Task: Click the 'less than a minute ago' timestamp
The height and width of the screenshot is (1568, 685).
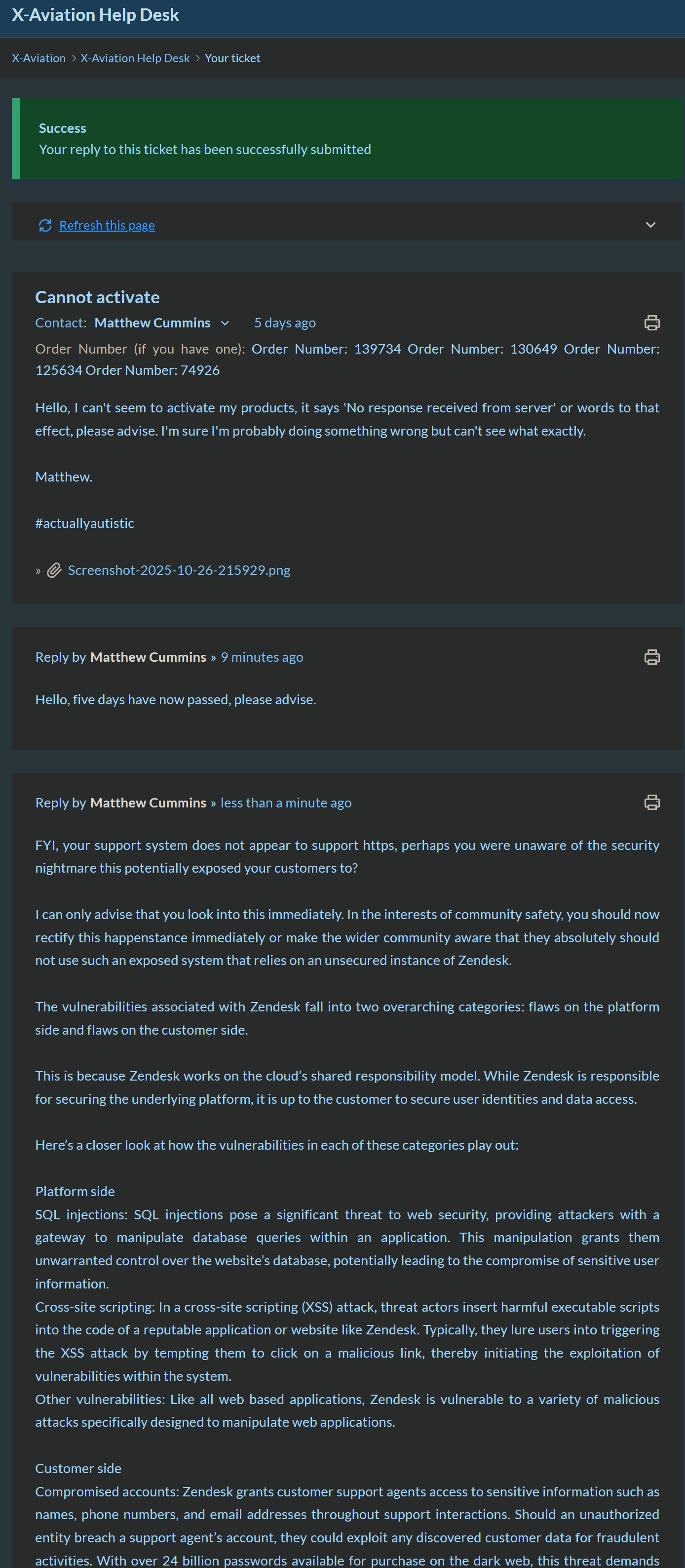Action: point(286,803)
